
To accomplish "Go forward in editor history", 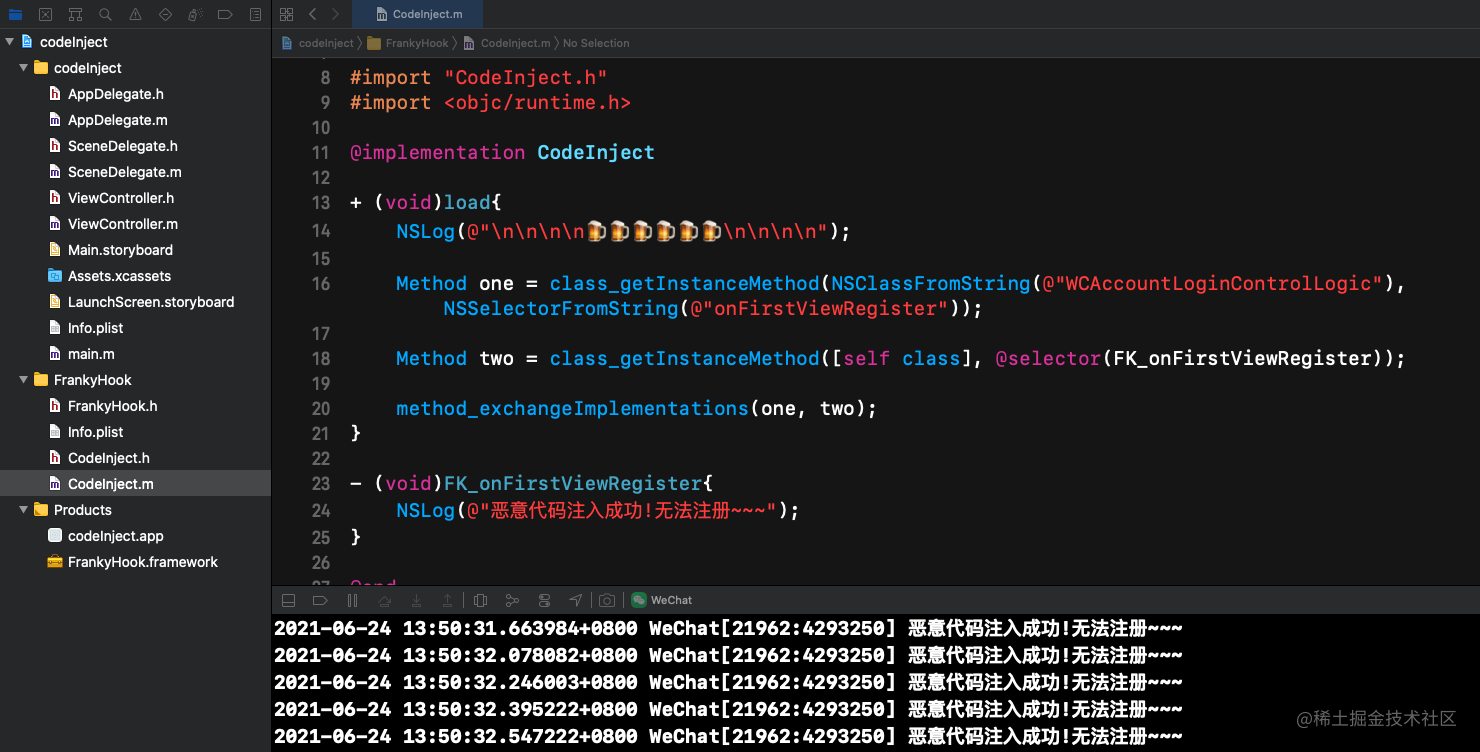I will (335, 14).
